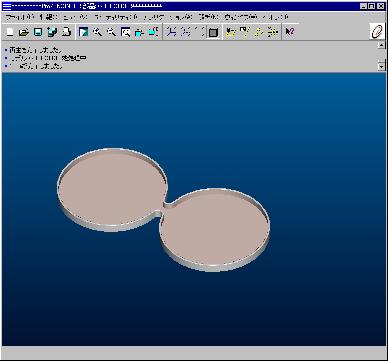This screenshot has height=361, width=388.
Task: Switch display to wireframe mode
Action: click(171, 32)
